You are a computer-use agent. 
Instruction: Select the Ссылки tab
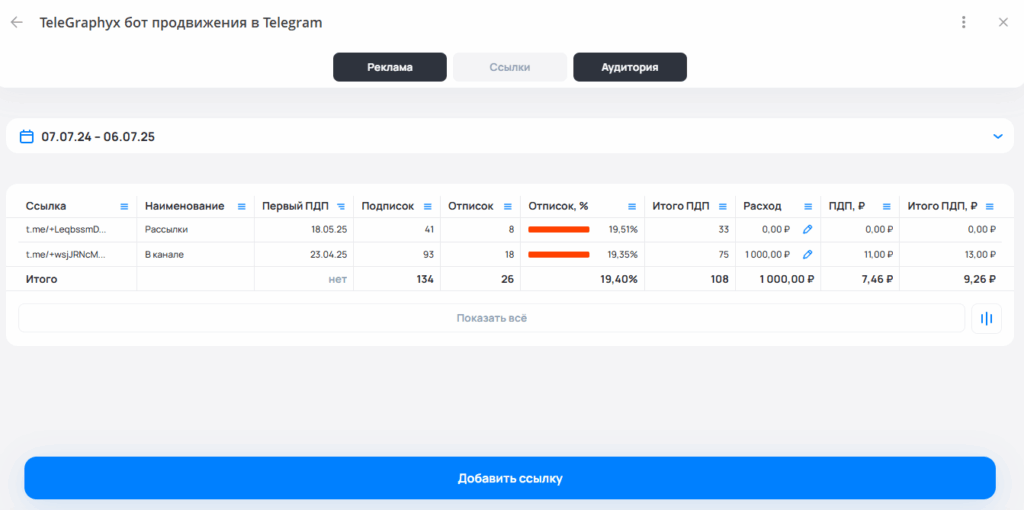[x=509, y=67]
